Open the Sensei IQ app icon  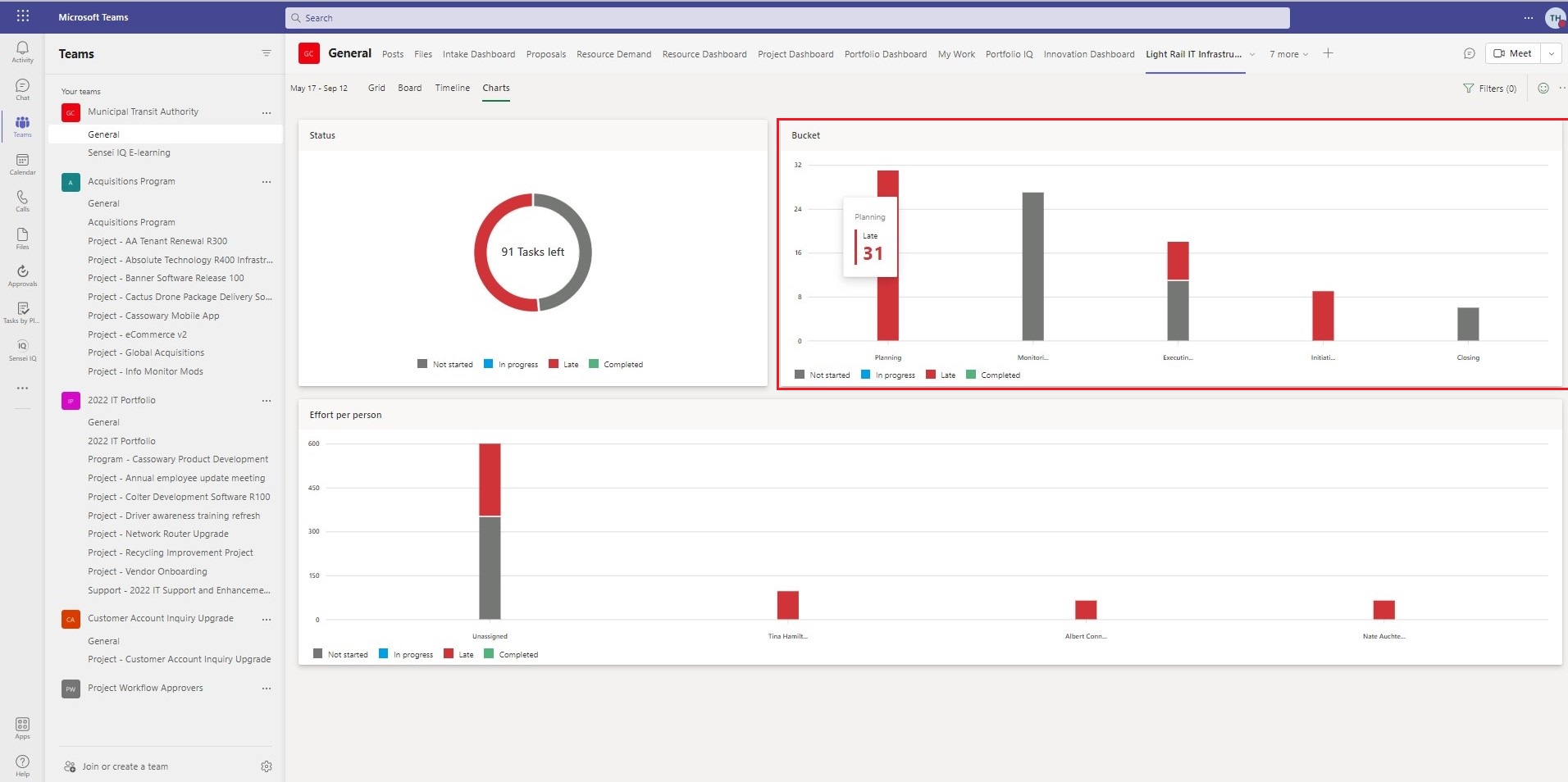22,350
